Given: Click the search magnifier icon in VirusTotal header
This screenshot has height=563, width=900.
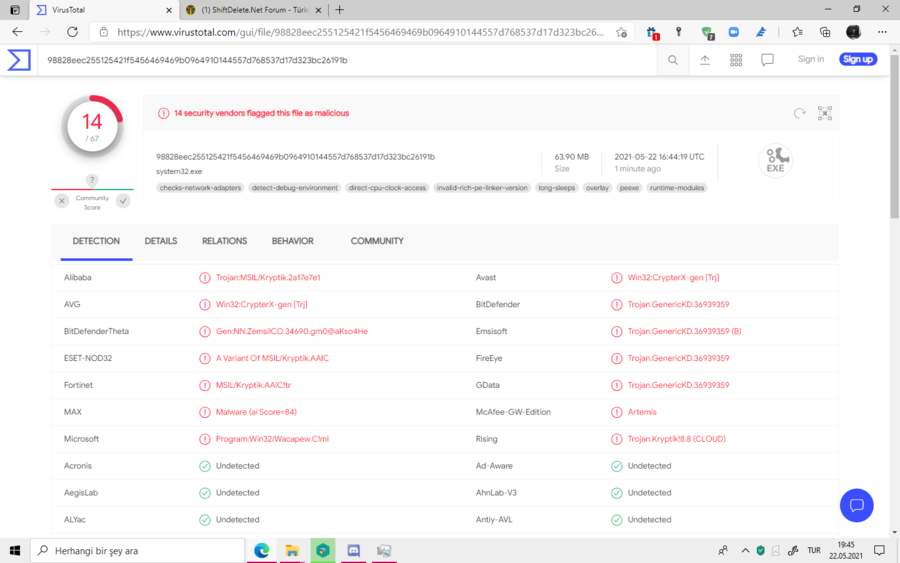Looking at the screenshot, I should point(673,60).
